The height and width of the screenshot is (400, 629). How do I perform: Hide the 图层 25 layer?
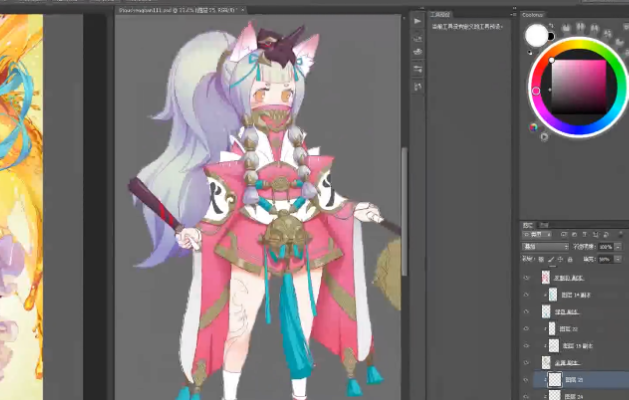[x=526, y=380]
